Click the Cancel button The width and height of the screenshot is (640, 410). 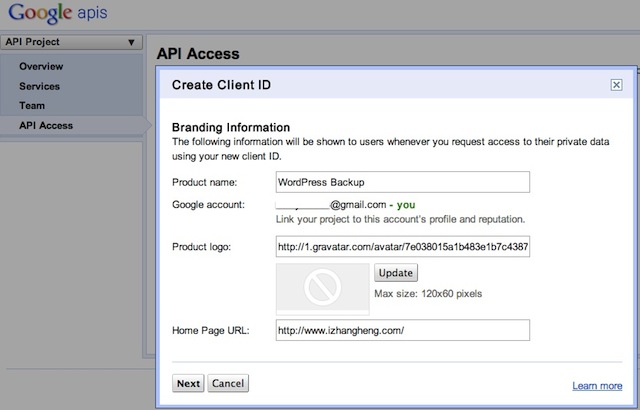coord(228,383)
